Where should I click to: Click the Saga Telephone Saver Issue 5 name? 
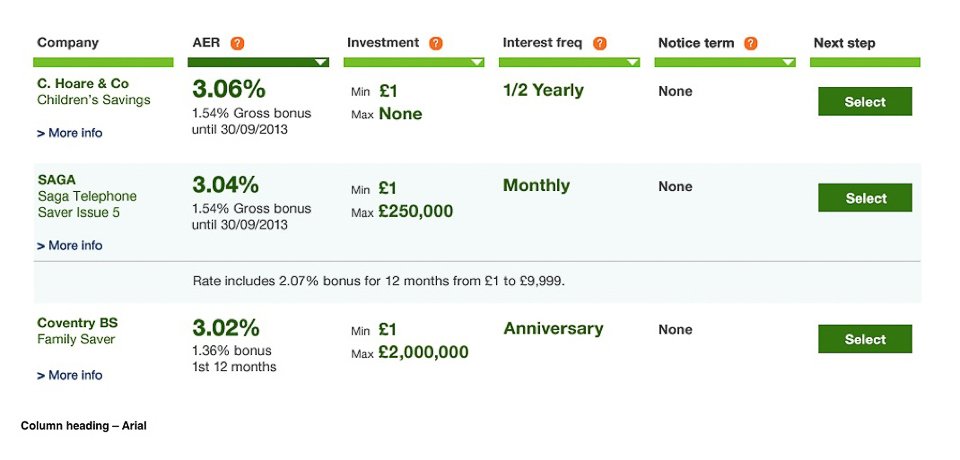(x=87, y=204)
